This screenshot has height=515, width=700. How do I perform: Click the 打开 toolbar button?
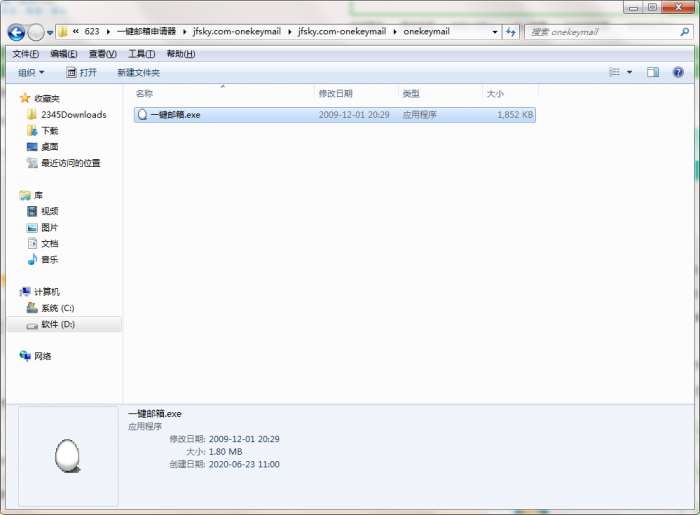[81, 72]
